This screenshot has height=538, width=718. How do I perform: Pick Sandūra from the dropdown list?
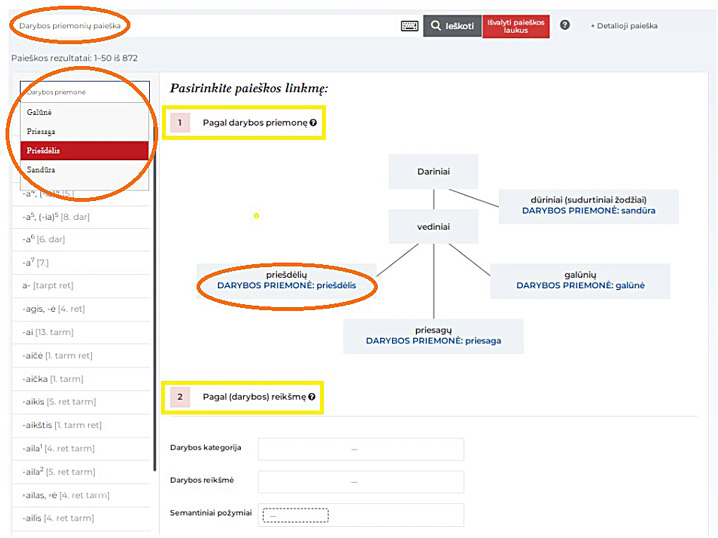[x=40, y=169]
